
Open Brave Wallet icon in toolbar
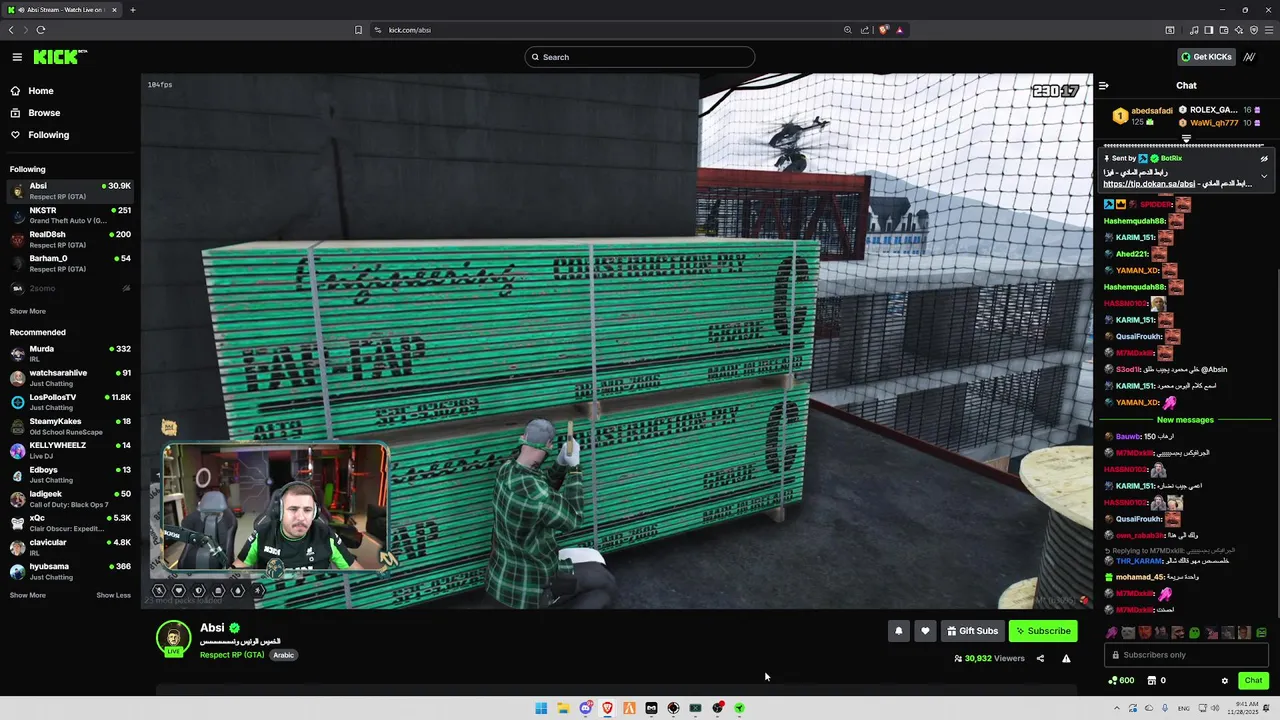pos(1224,30)
